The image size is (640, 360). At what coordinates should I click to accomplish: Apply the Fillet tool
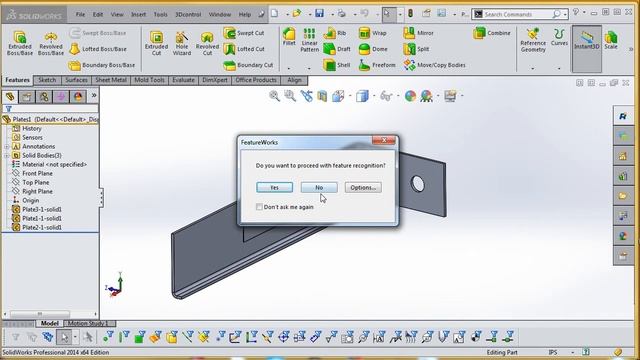coord(289,37)
